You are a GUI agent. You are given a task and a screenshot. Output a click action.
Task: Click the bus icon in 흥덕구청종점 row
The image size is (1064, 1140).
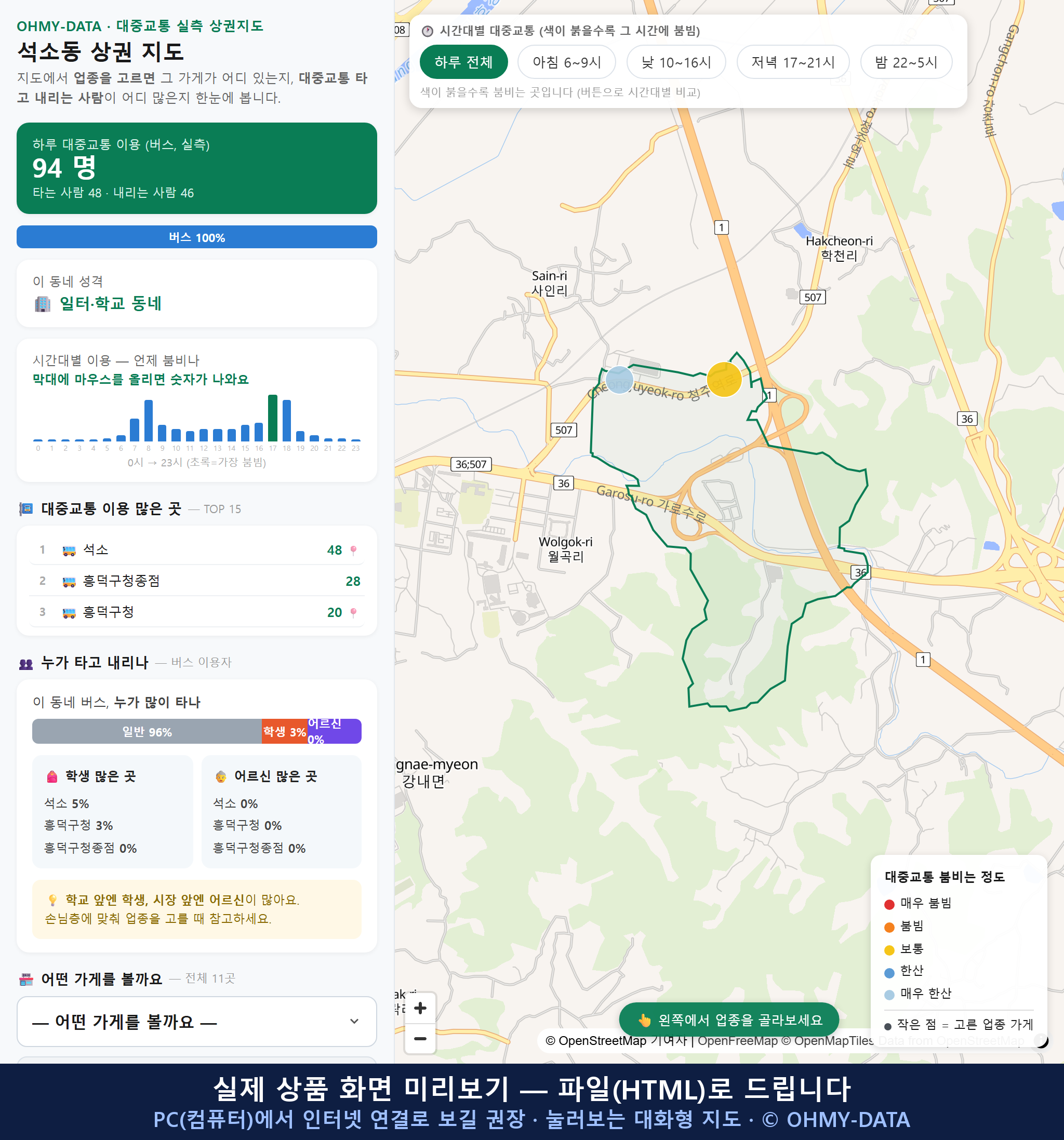(69, 582)
